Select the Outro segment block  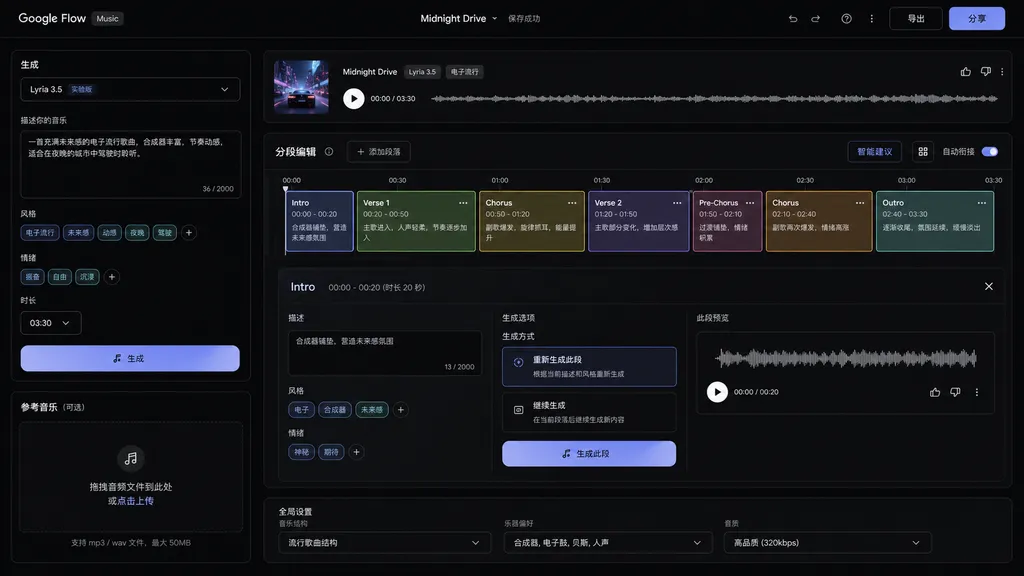(x=935, y=221)
